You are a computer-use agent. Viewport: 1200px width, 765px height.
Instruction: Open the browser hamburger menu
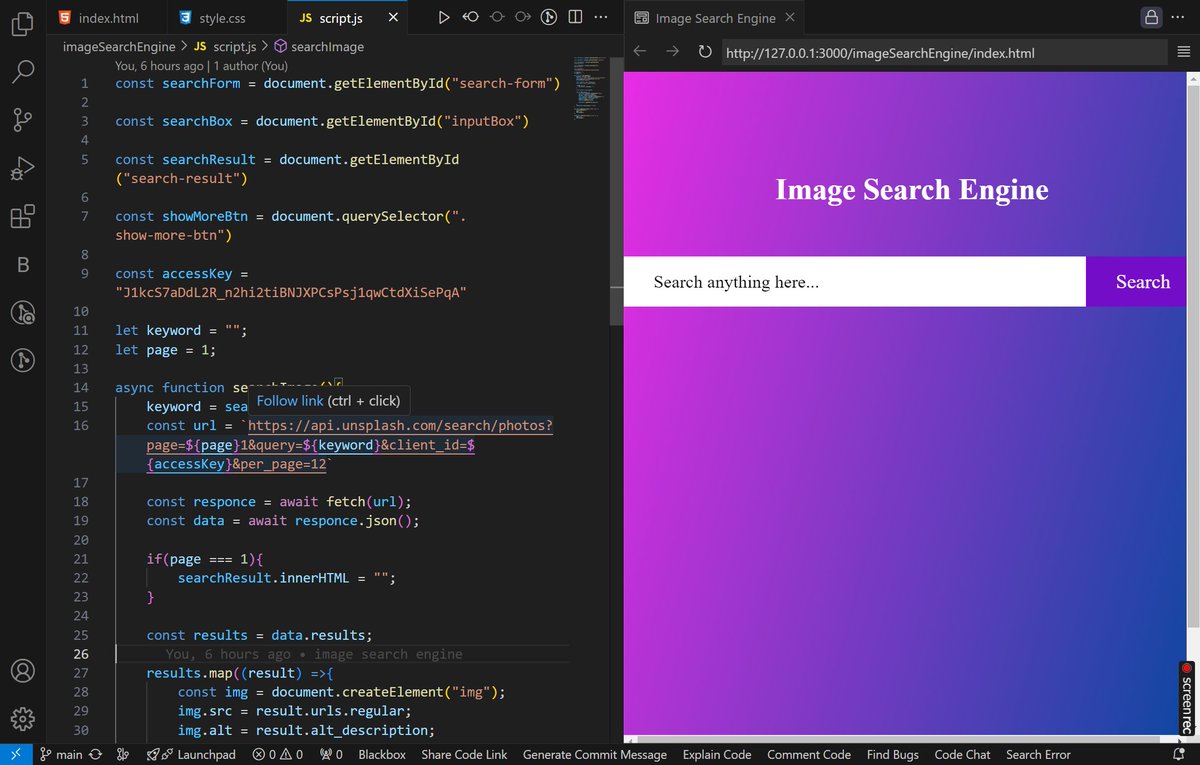tap(1184, 52)
